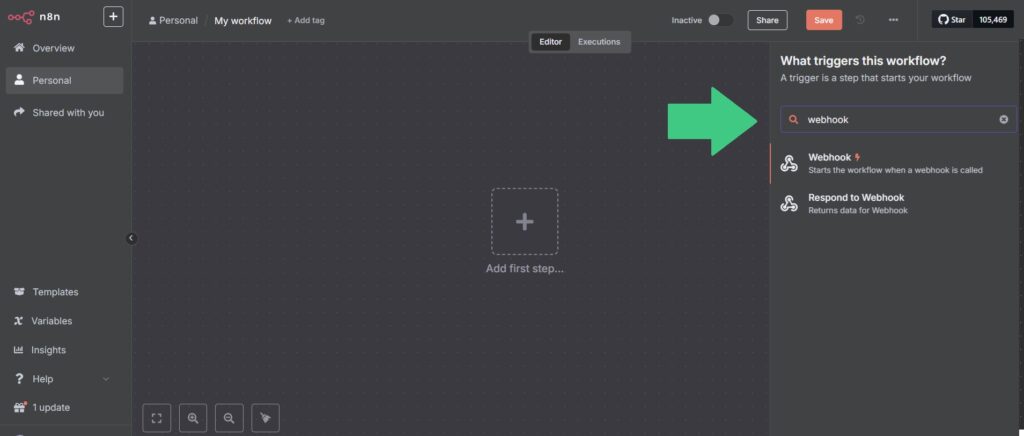Open workflow history clock icon
This screenshot has height=436, width=1024.
click(861, 20)
